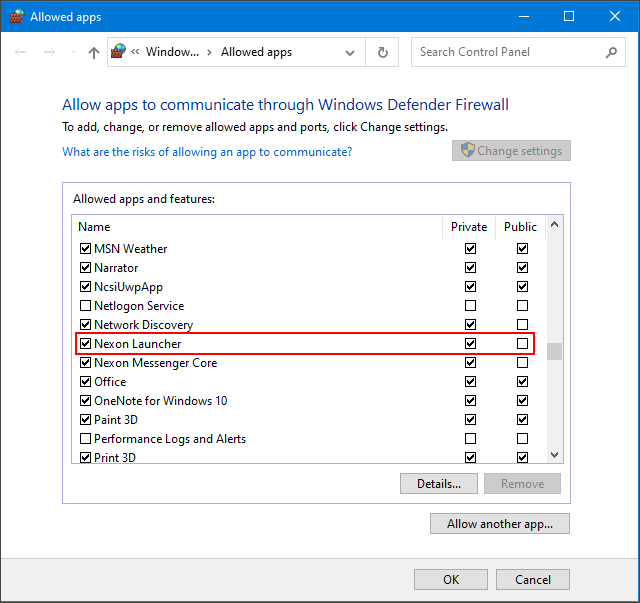Image resolution: width=640 pixels, height=603 pixels.
Task: Toggle Narrator Public checkbox
Action: tap(522, 268)
